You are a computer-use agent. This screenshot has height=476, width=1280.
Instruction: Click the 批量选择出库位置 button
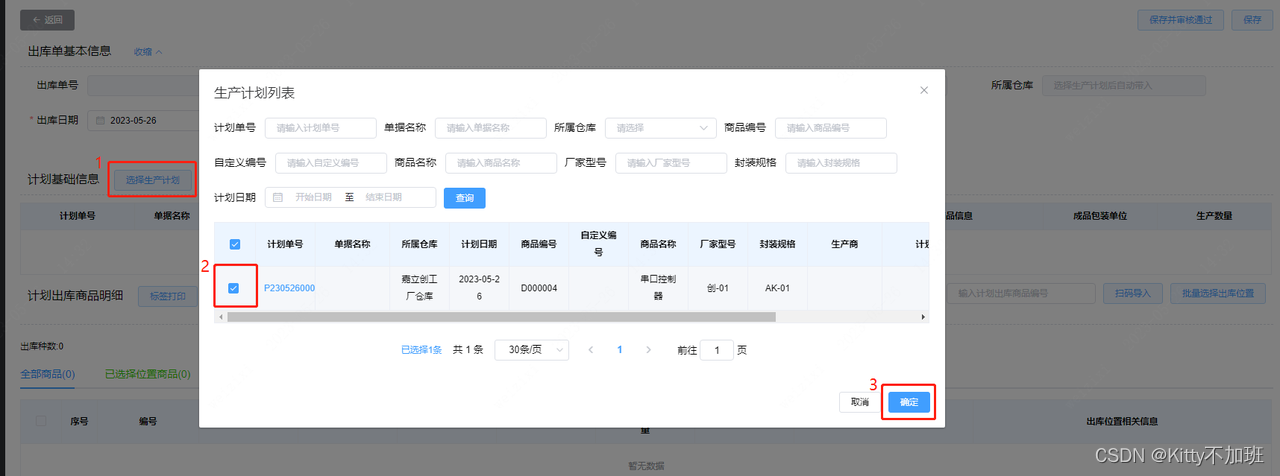pyautogui.click(x=1216, y=294)
